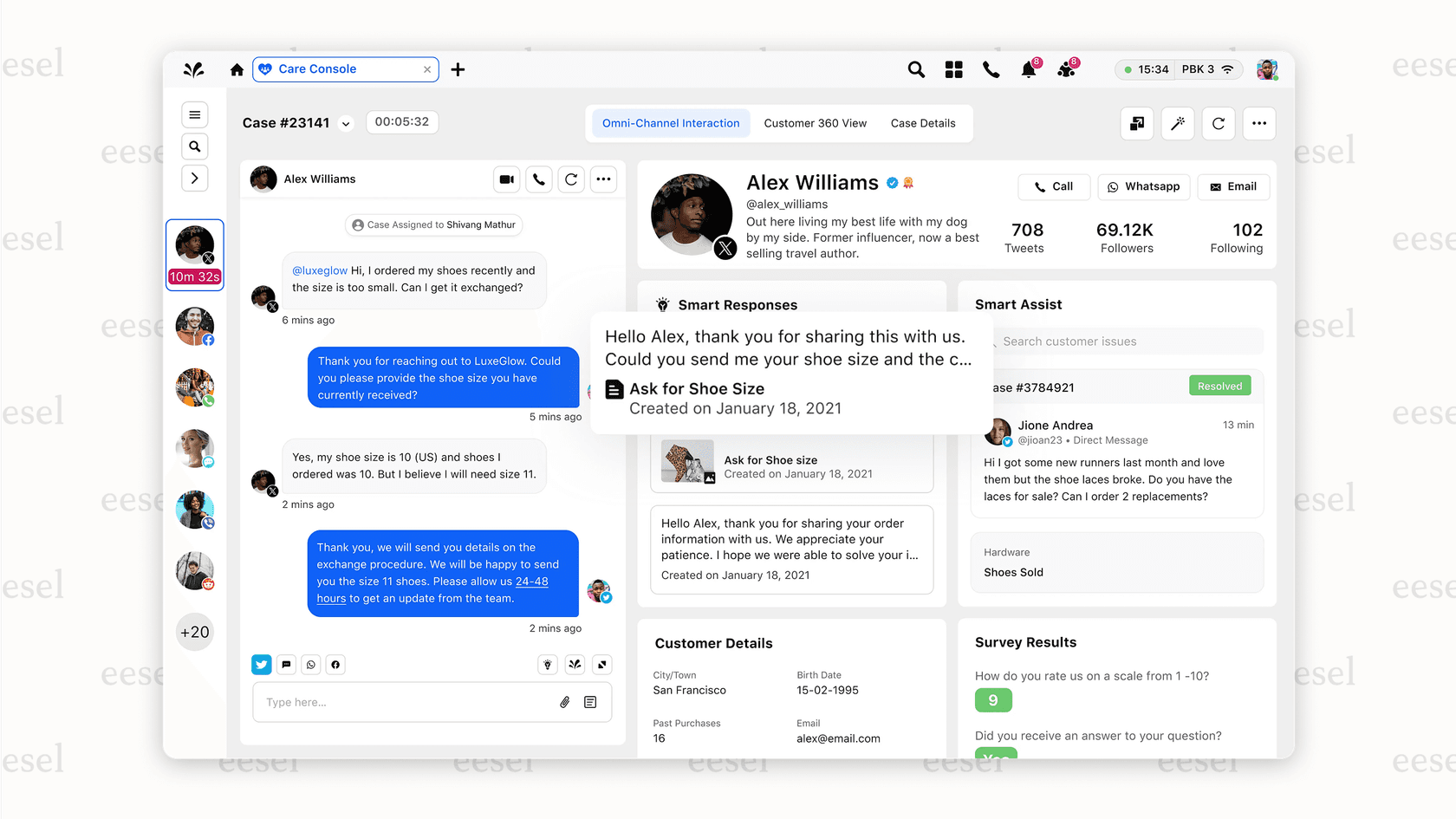Open the Case Details tab

(x=922, y=123)
